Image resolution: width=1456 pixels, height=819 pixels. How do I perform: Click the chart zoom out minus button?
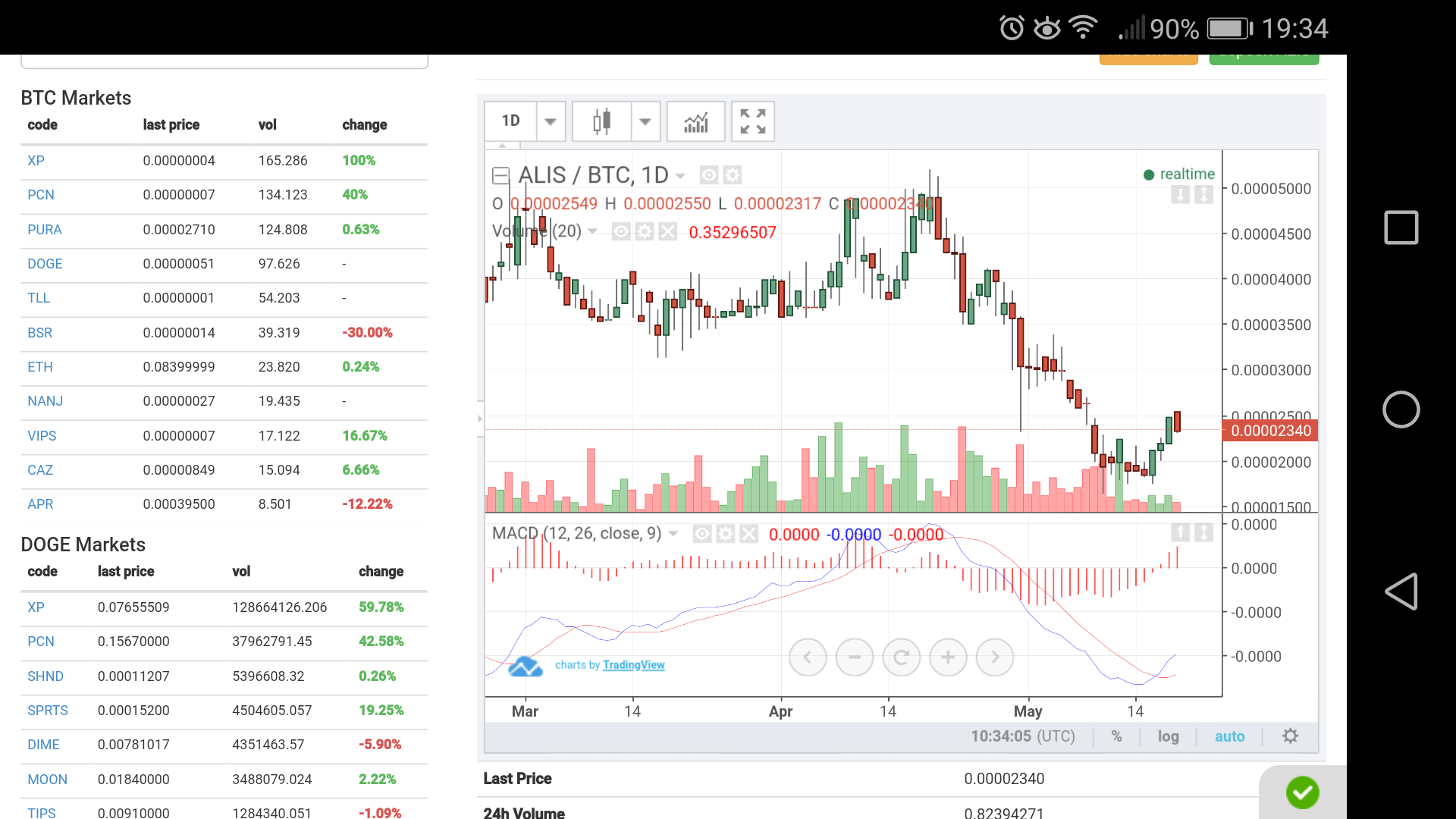[854, 657]
